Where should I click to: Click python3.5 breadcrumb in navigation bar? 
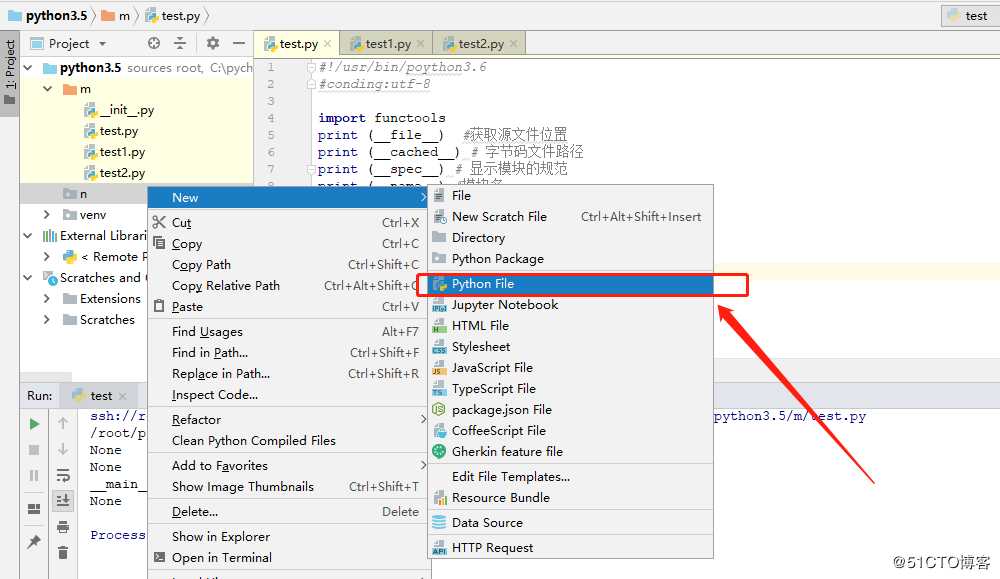(48, 15)
